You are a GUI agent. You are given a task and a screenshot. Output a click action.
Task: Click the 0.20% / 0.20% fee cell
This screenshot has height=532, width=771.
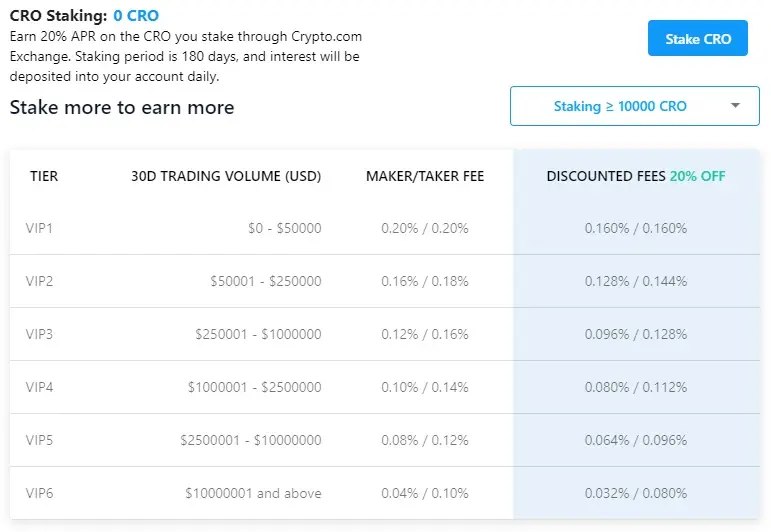coord(425,228)
